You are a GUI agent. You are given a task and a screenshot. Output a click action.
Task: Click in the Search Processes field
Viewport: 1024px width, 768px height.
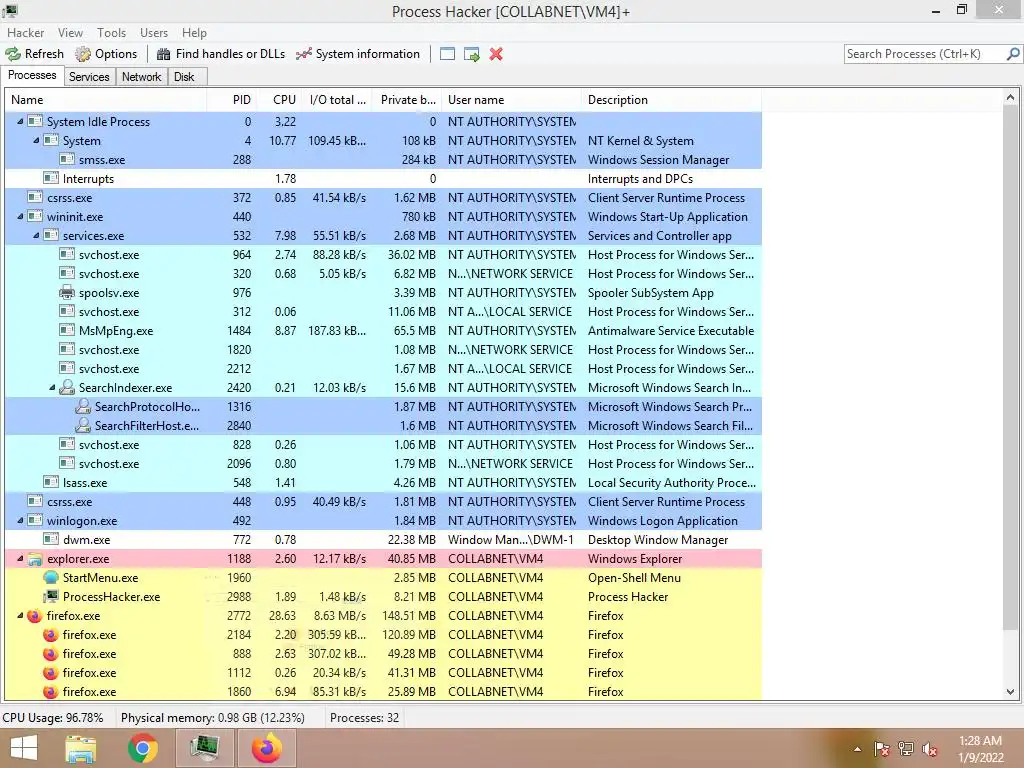pyautogui.click(x=925, y=54)
